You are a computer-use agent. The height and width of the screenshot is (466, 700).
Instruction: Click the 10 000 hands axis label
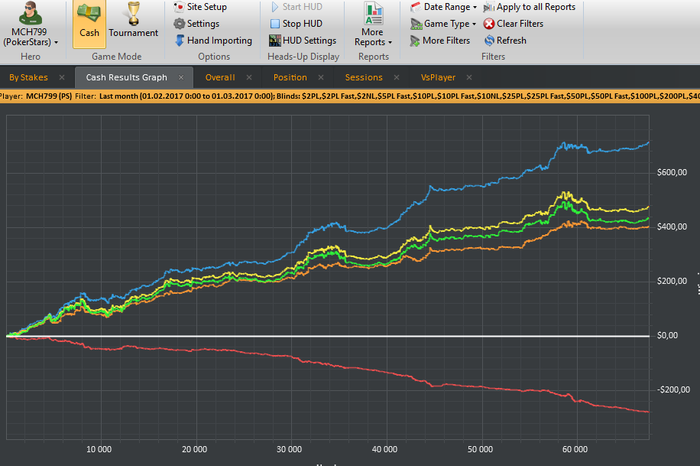click(x=99, y=449)
